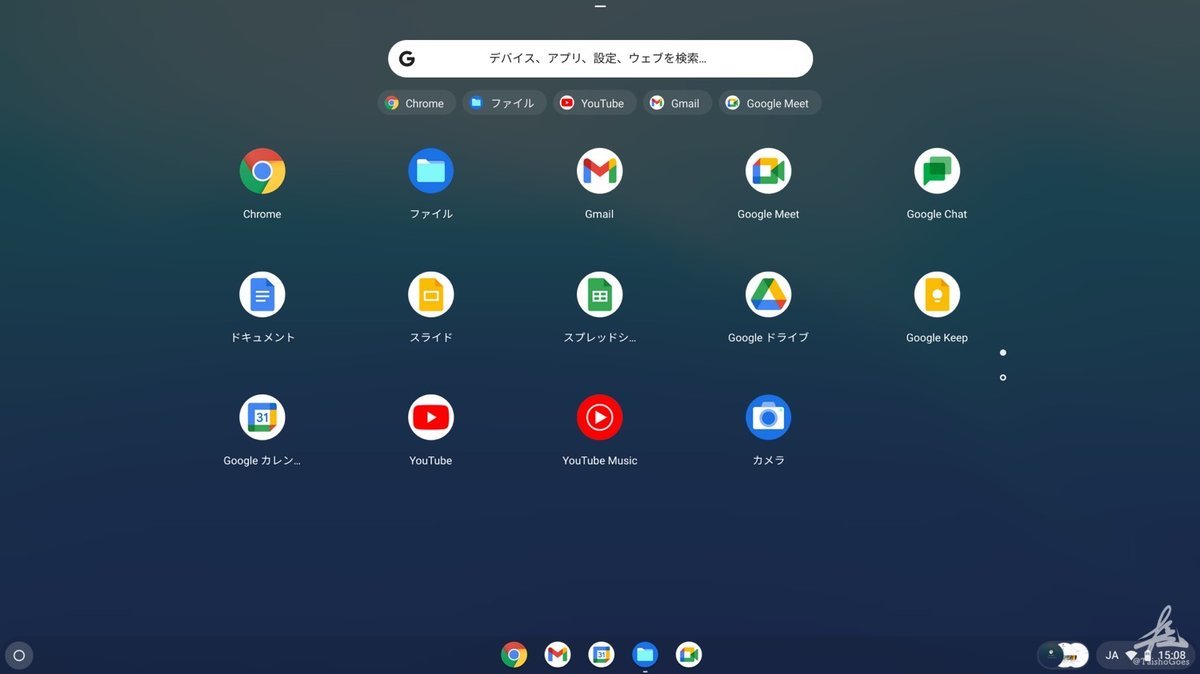Open Chrome from the shelf
This screenshot has width=1200, height=674.
pyautogui.click(x=514, y=655)
